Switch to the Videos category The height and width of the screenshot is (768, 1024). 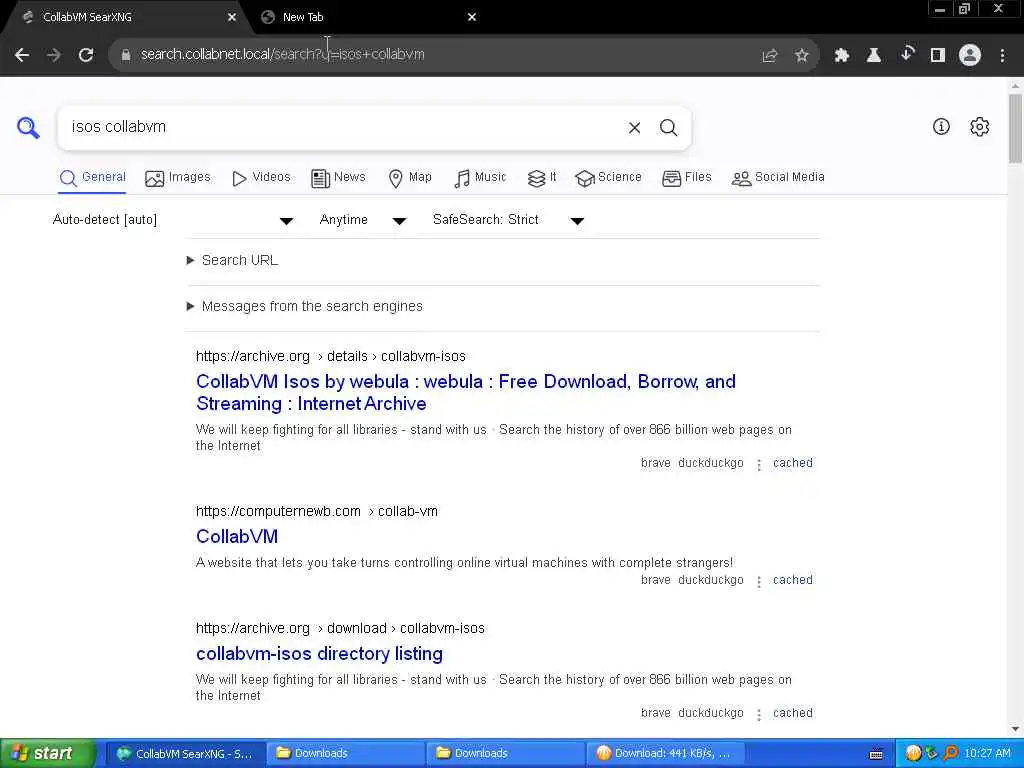261,178
